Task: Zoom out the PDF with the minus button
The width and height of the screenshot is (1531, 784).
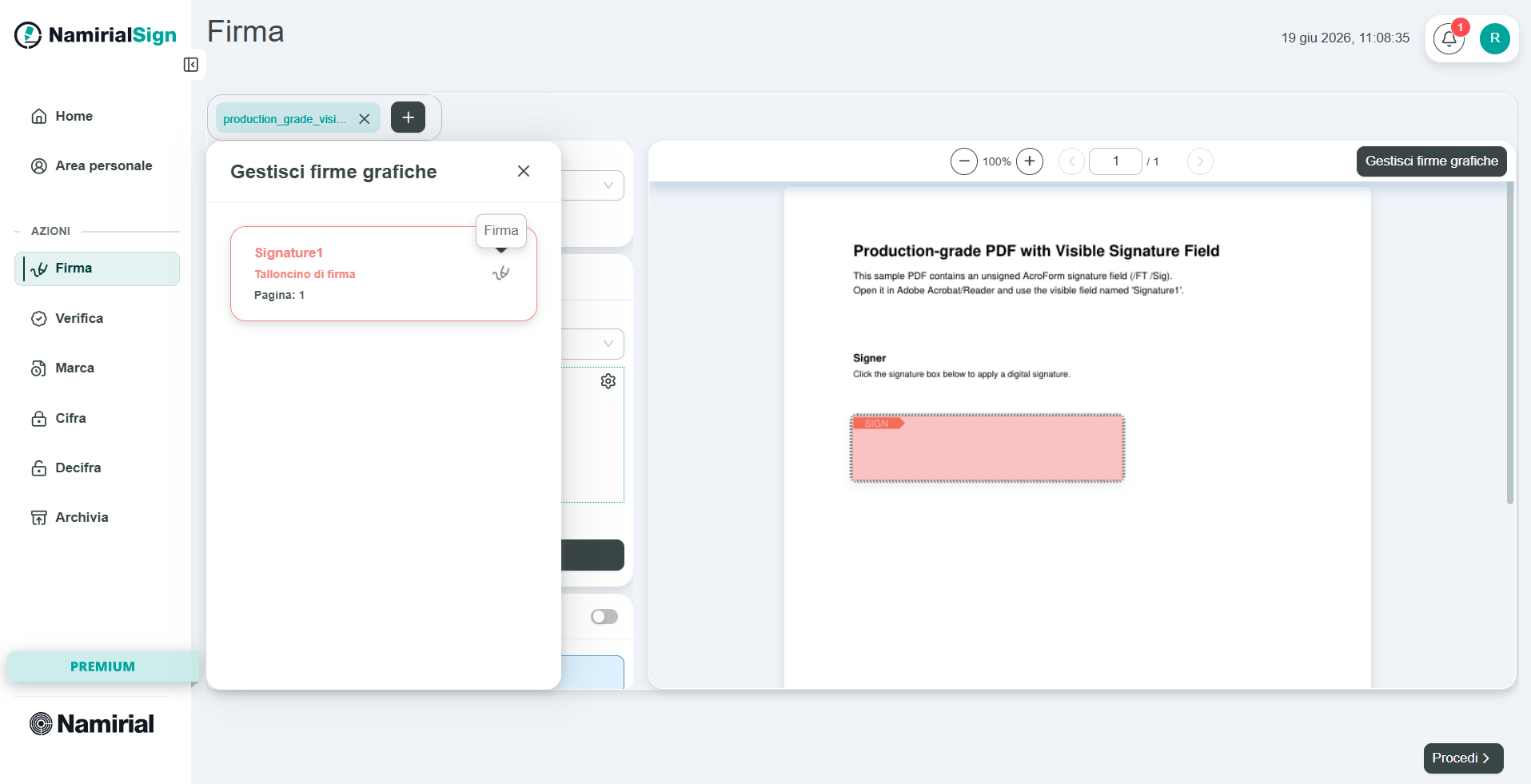Action: [964, 161]
